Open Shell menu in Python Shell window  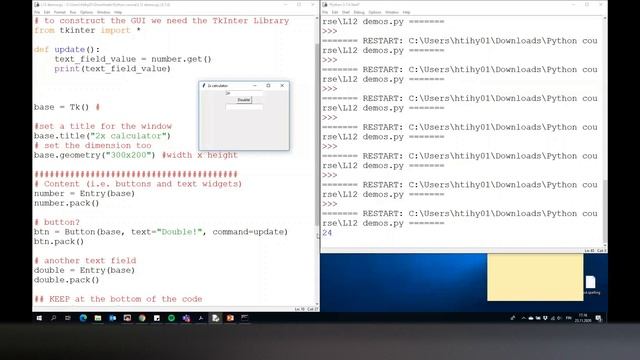coord(346,12)
